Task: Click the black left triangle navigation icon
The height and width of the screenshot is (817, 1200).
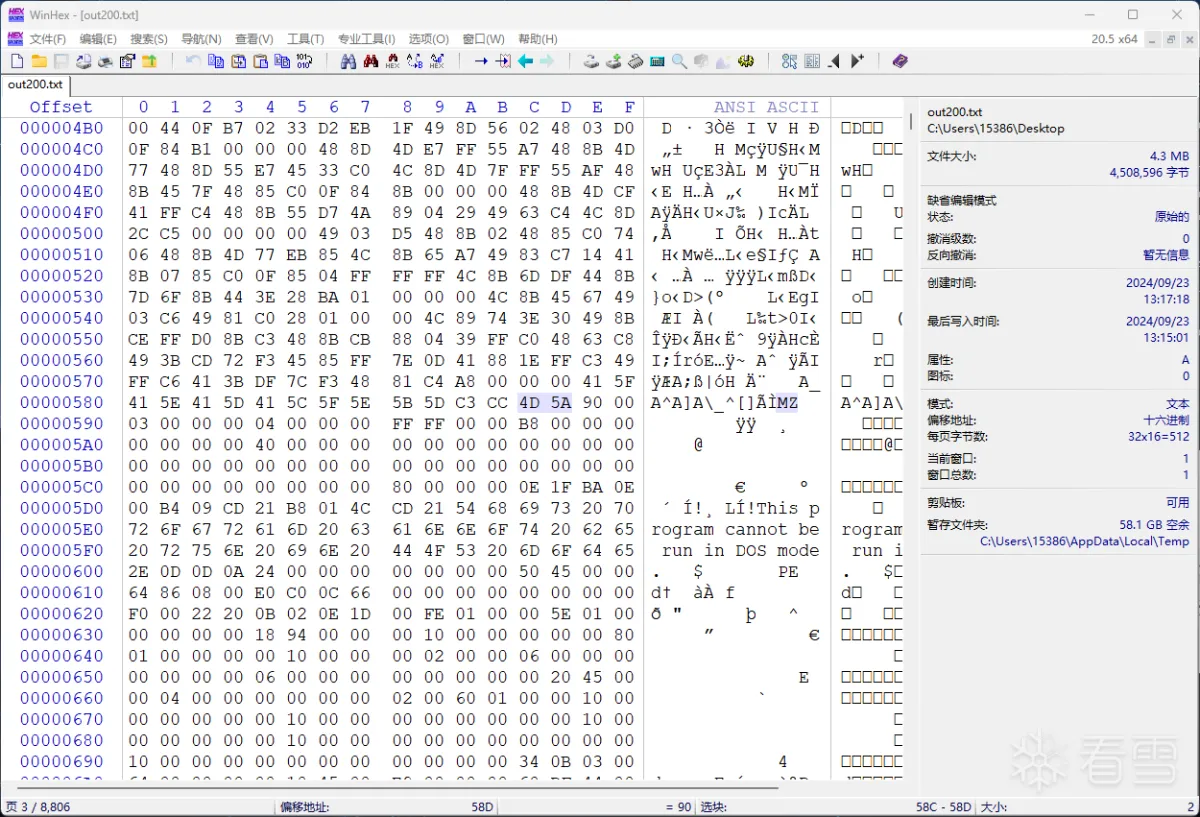Action: pos(834,61)
